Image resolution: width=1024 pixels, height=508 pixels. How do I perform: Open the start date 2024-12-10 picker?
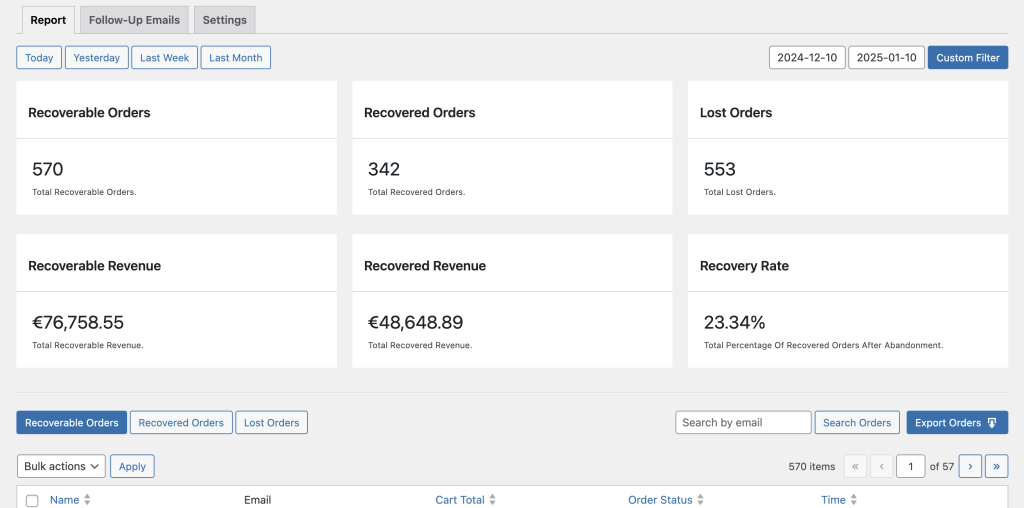click(x=807, y=58)
